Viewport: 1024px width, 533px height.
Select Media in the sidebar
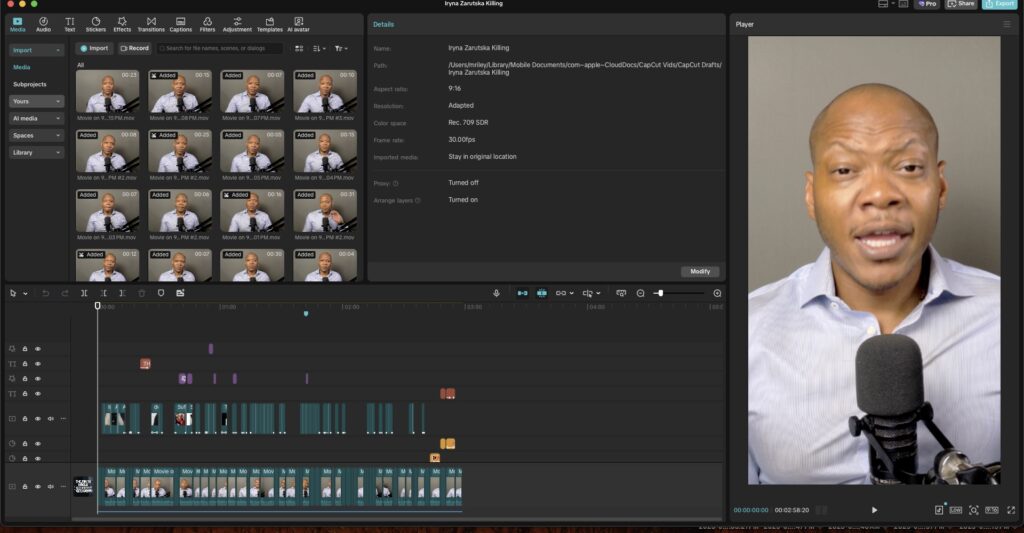pyautogui.click(x=22, y=67)
